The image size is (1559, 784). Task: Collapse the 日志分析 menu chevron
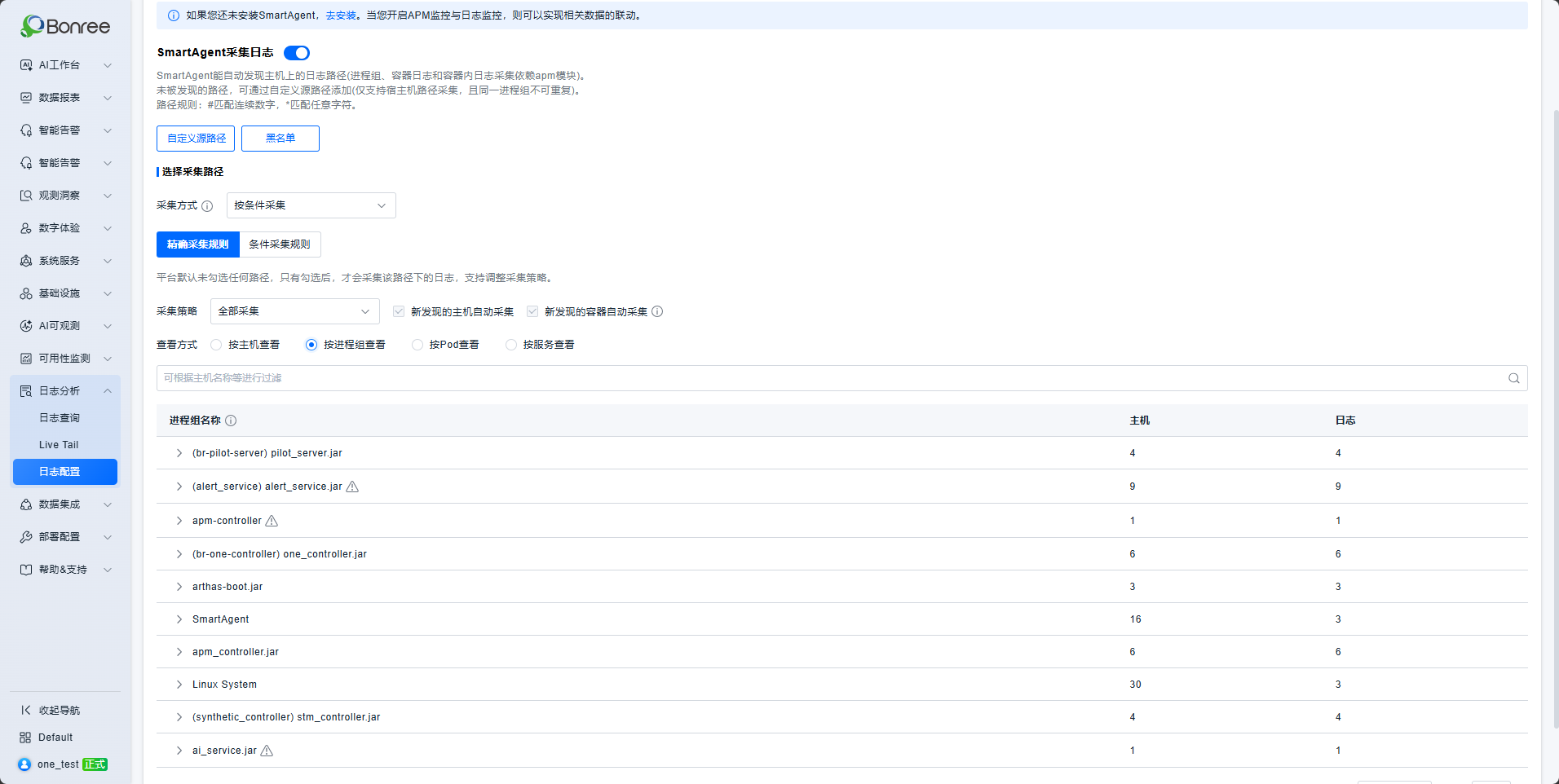(108, 391)
